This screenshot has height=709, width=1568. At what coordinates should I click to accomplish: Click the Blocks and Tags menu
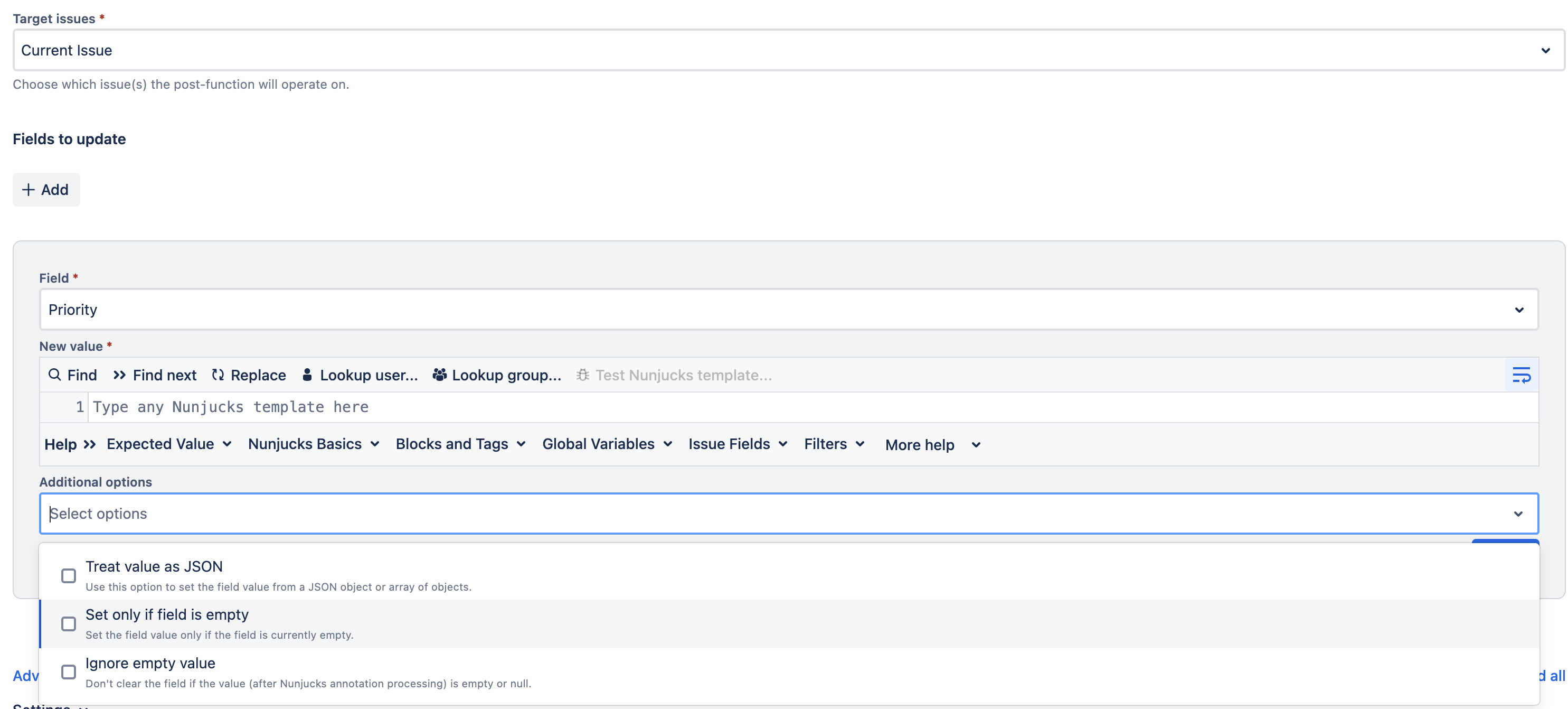click(x=461, y=444)
